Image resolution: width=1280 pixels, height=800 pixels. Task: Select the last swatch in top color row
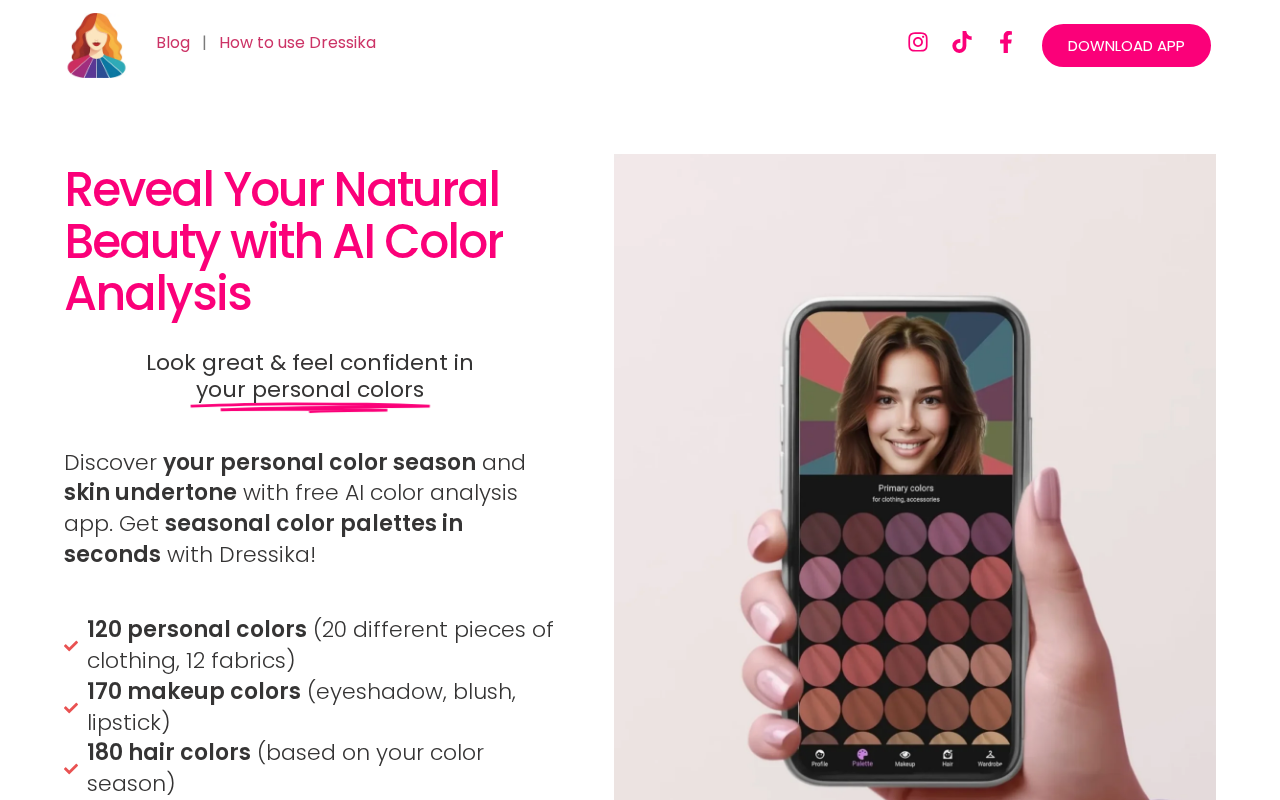click(990, 532)
